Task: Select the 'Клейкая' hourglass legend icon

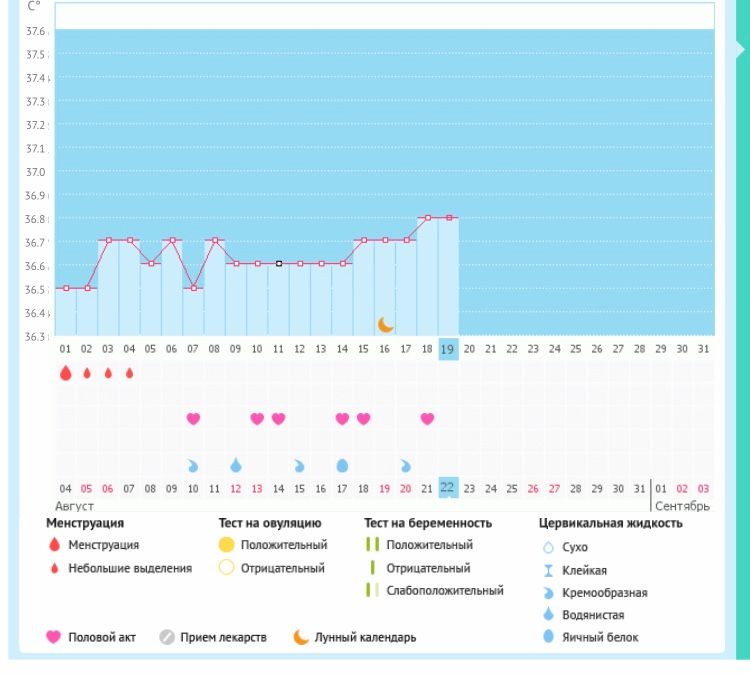Action: 548,570
